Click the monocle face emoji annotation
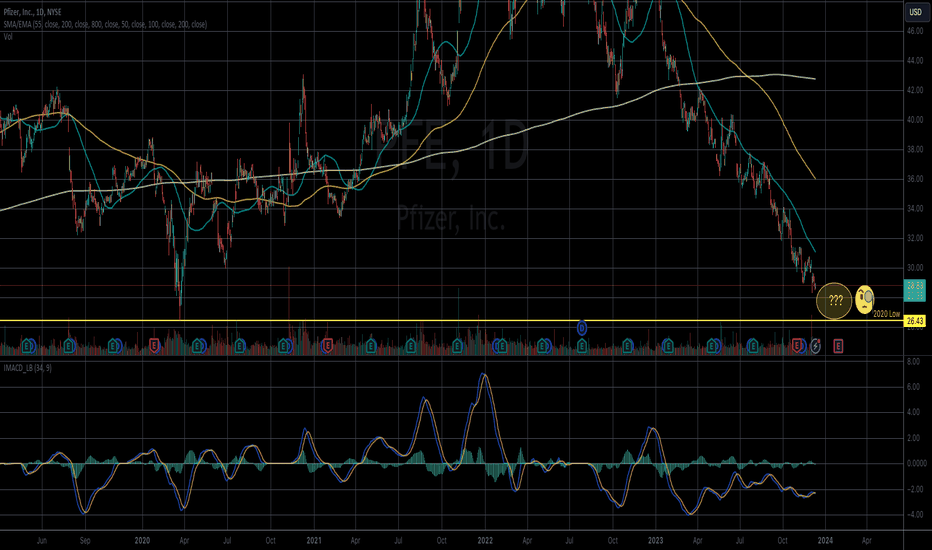 [x=865, y=300]
